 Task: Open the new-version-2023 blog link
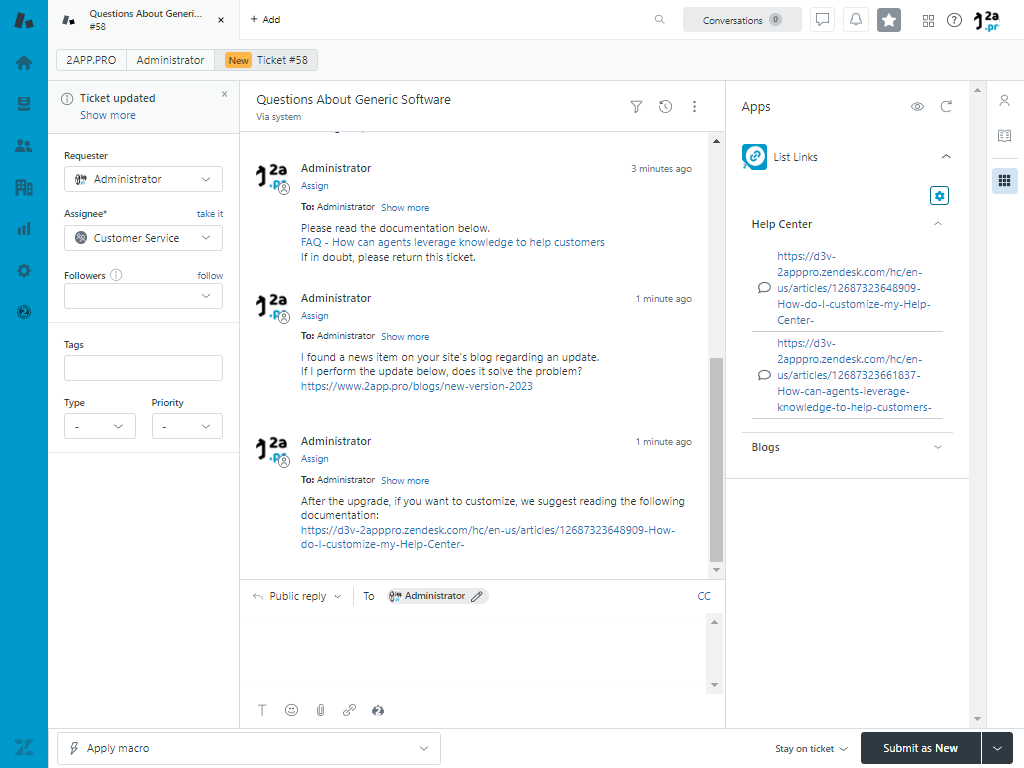tap(416, 386)
